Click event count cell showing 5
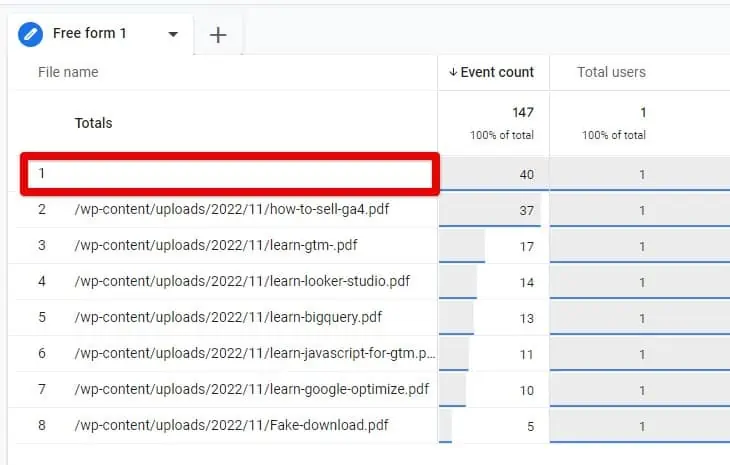 tap(494, 426)
